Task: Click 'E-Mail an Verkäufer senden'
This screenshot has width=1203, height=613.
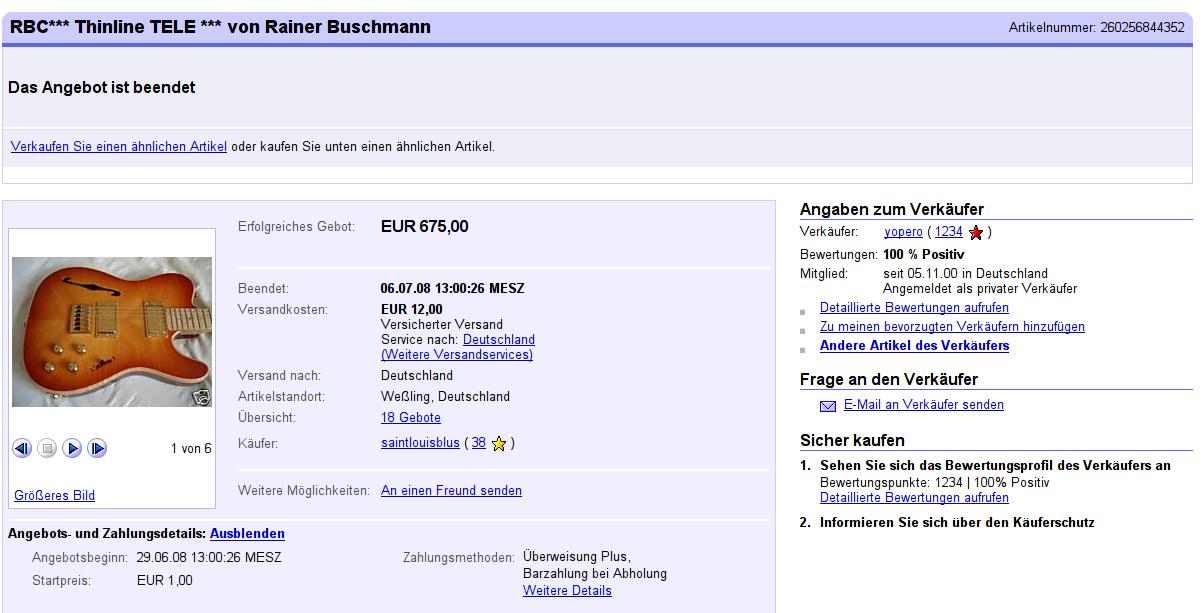Action: click(x=924, y=405)
